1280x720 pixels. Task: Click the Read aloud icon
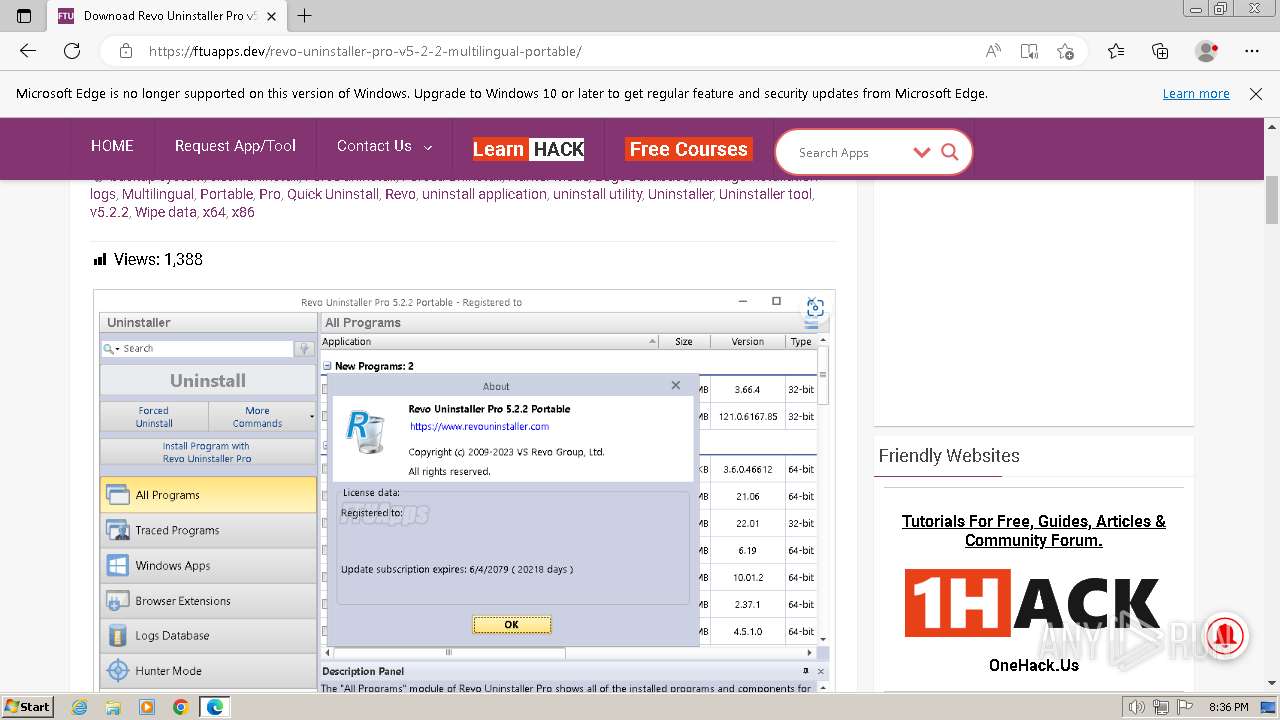(x=993, y=51)
